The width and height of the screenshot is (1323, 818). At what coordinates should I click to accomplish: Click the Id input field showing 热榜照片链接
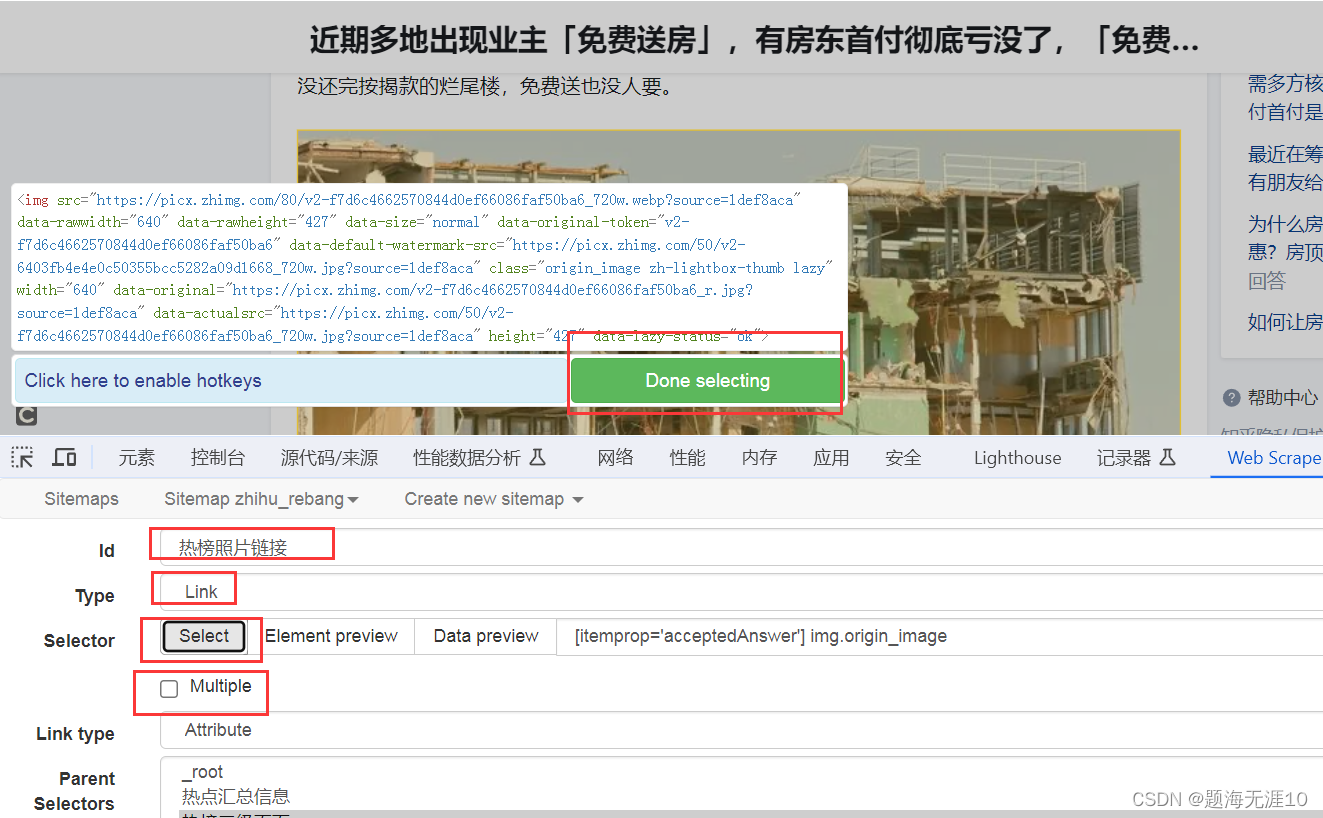[x=240, y=550]
